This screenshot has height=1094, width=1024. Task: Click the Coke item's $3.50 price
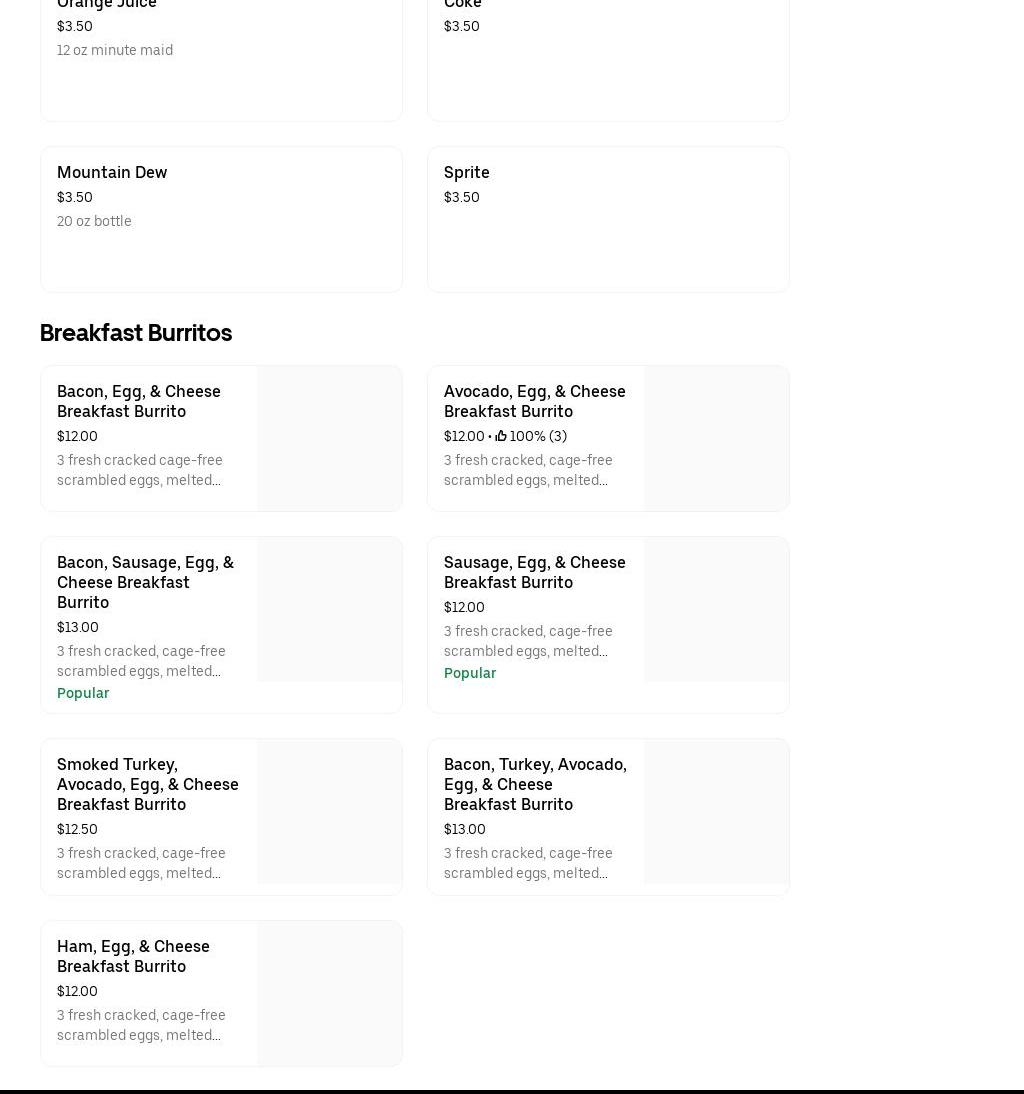point(461,26)
